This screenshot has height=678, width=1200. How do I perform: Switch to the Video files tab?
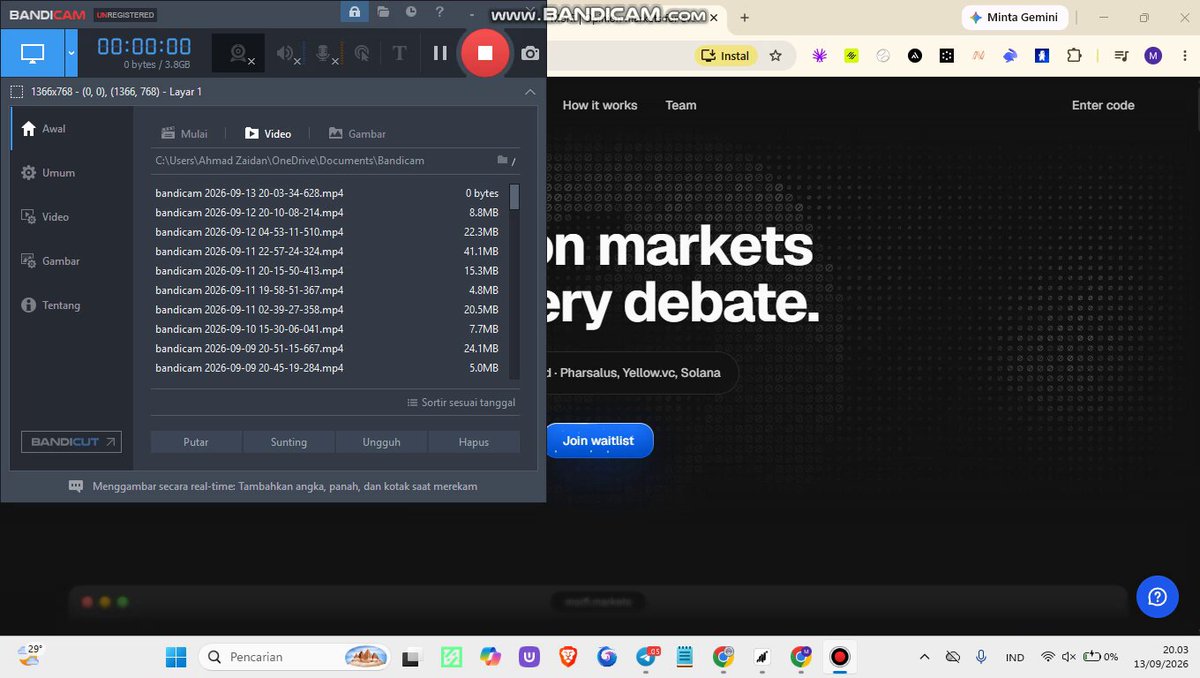[268, 133]
